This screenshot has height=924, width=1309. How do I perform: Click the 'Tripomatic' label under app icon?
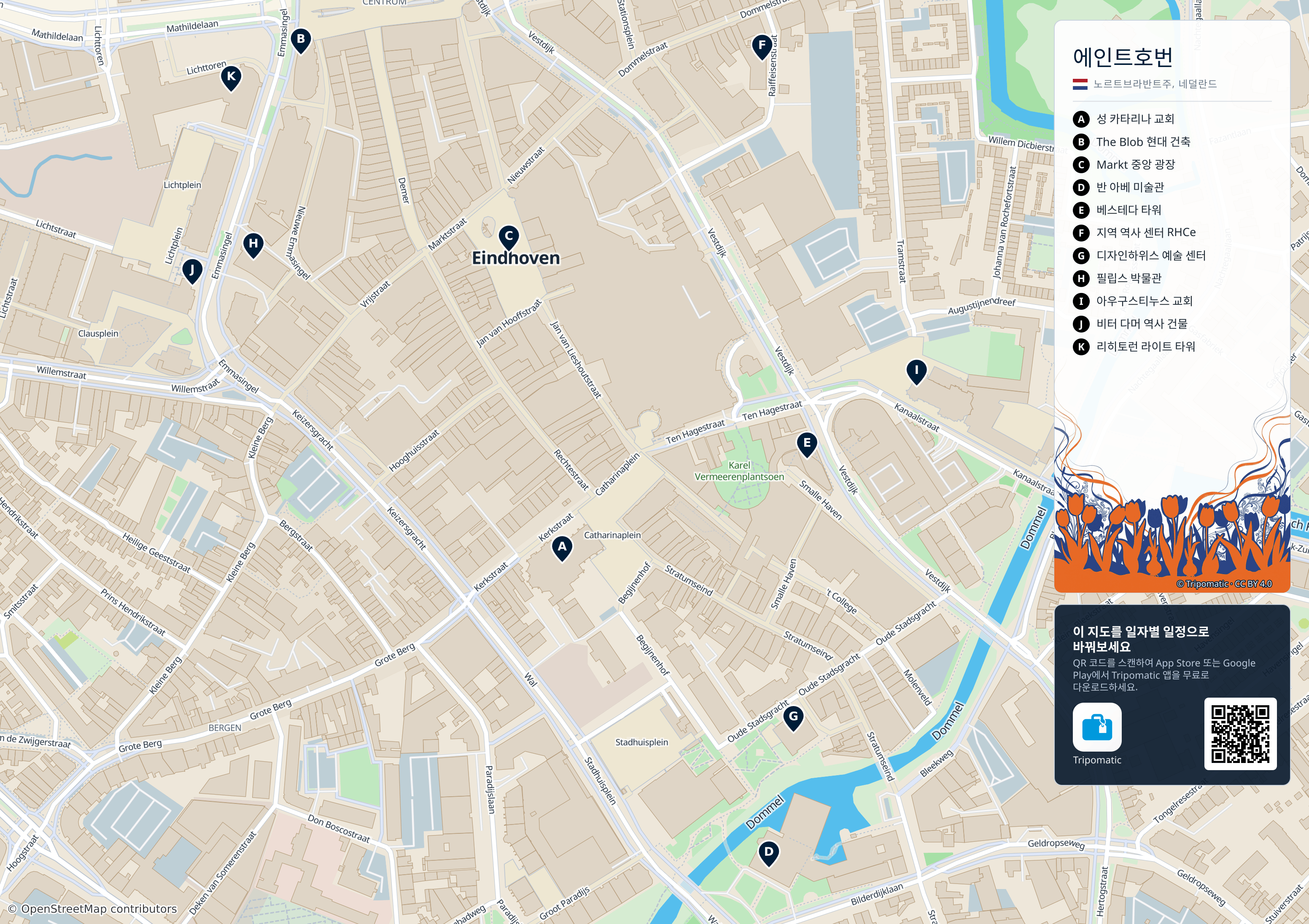1097,760
